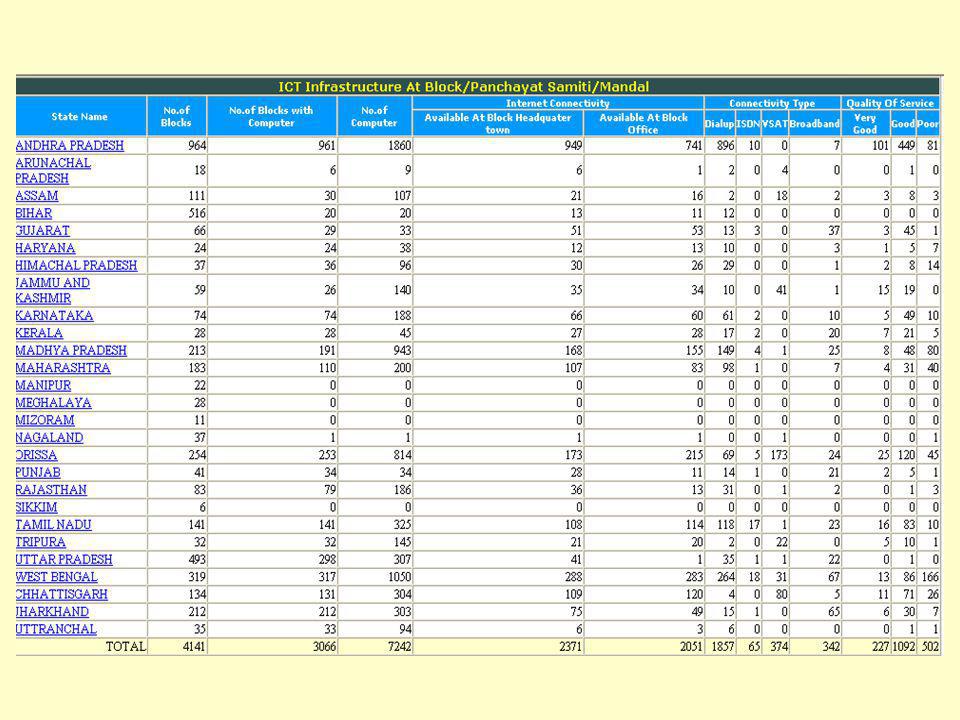The image size is (960, 720).
Task: Click the ISDN column header
Action: (x=748, y=124)
